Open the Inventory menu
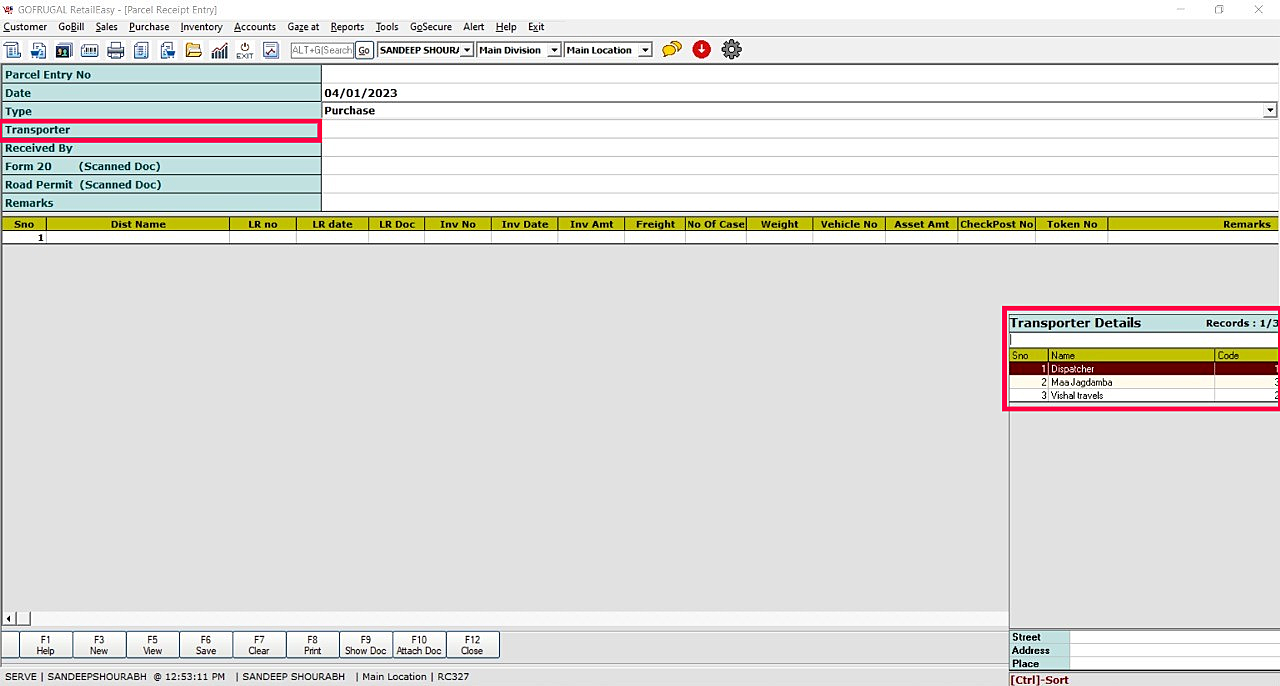The width and height of the screenshot is (1280, 686). (201, 27)
